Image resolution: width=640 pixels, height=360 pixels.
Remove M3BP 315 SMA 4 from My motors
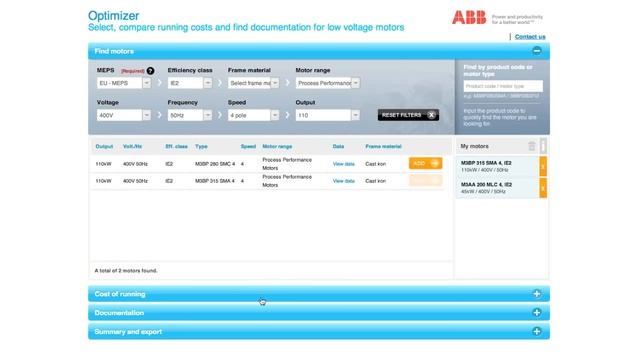pyautogui.click(x=543, y=166)
